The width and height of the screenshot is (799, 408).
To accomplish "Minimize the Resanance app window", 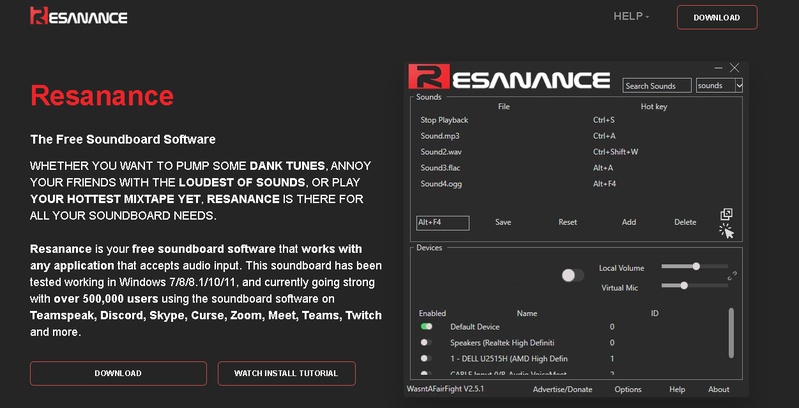I will [718, 68].
